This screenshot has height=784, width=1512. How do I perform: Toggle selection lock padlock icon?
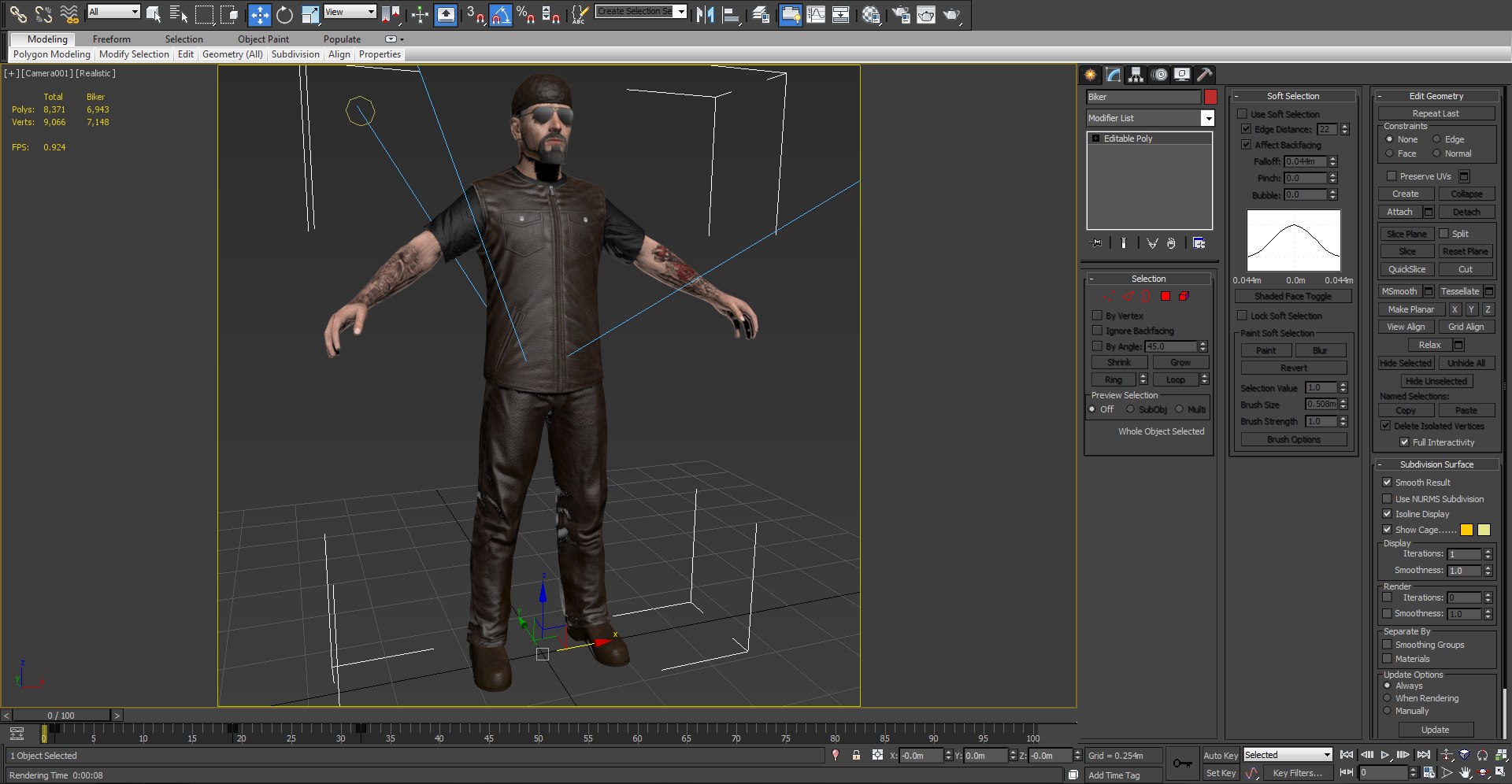click(856, 755)
